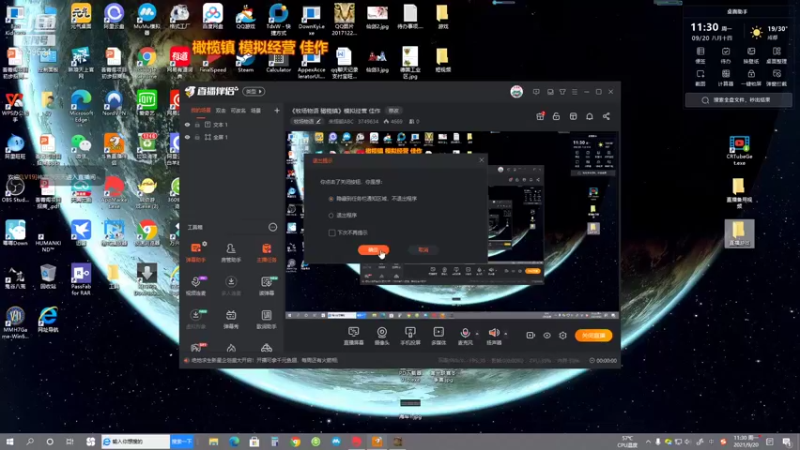
Task: Select the 退出程序 radio option
Action: (331, 215)
